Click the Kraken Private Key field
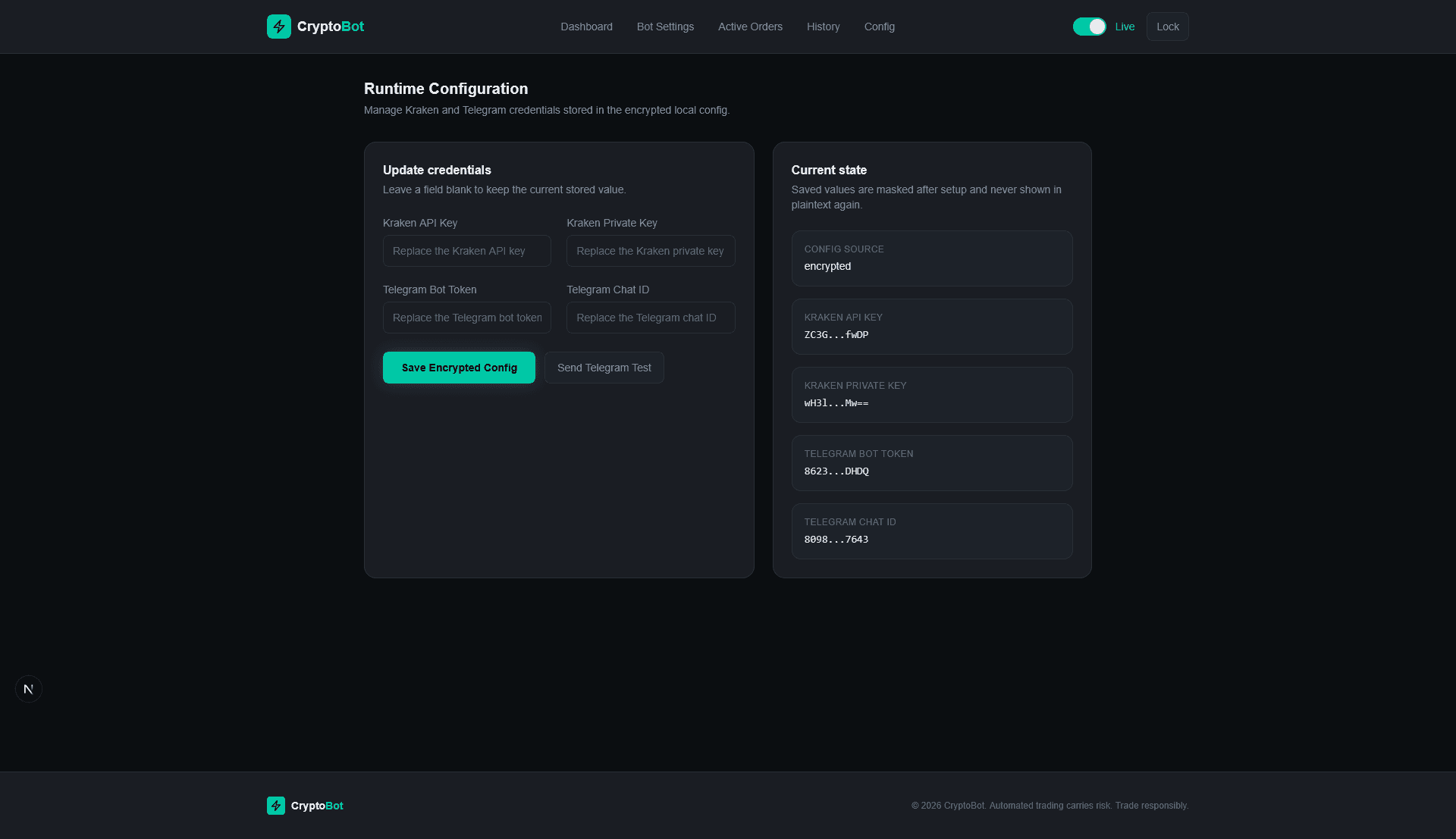The height and width of the screenshot is (839, 1456). 650,250
